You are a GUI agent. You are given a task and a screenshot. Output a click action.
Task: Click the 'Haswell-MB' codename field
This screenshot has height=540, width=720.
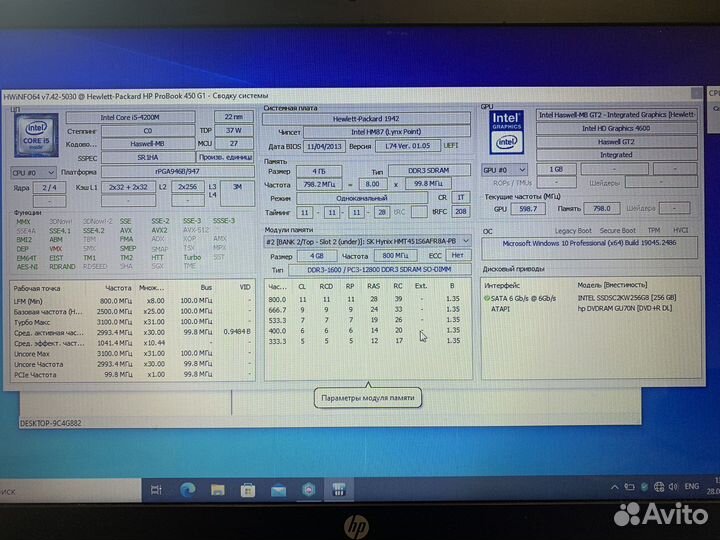147,144
